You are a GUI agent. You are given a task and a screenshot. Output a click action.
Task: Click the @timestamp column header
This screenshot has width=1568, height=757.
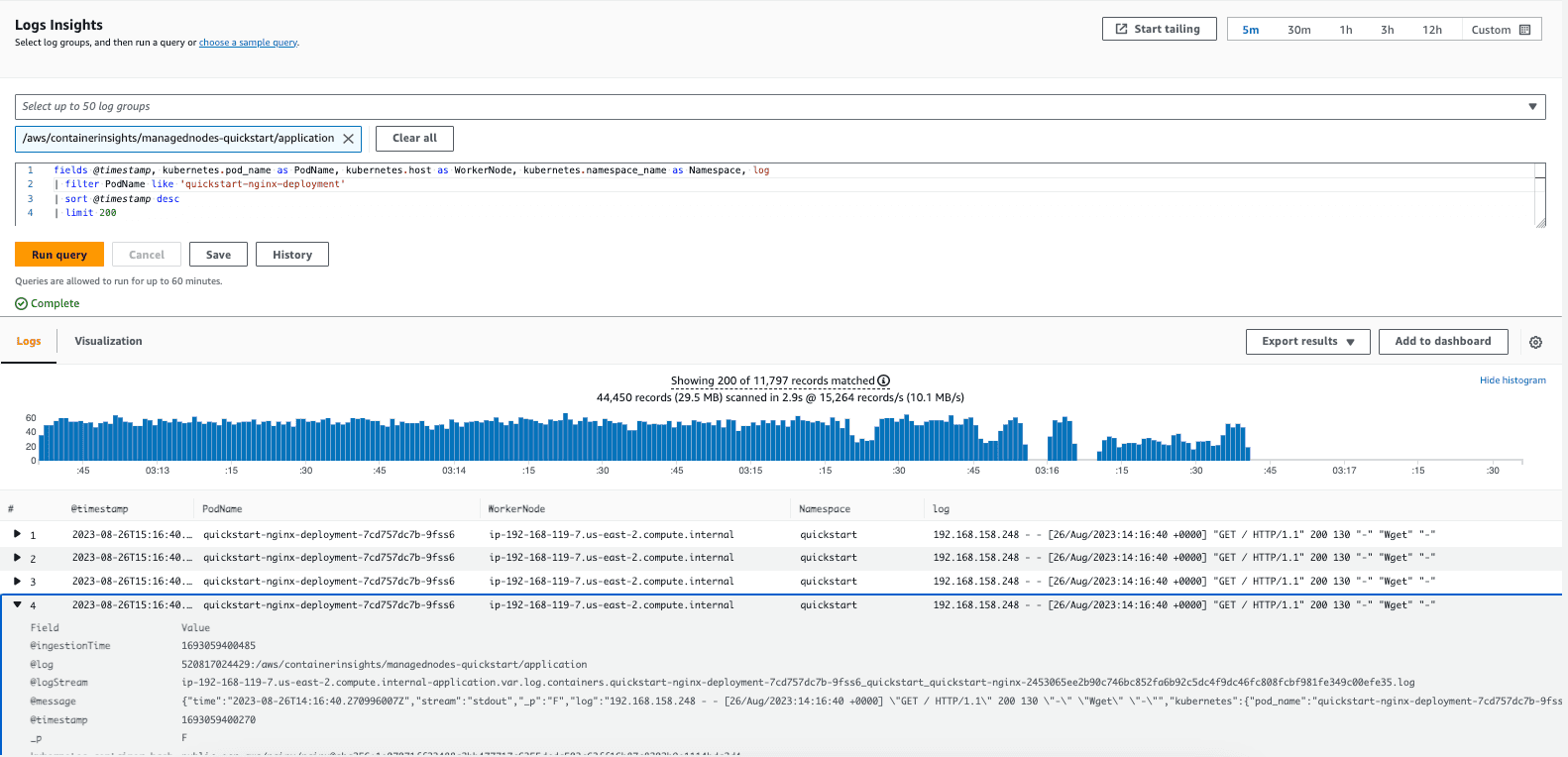click(99, 509)
